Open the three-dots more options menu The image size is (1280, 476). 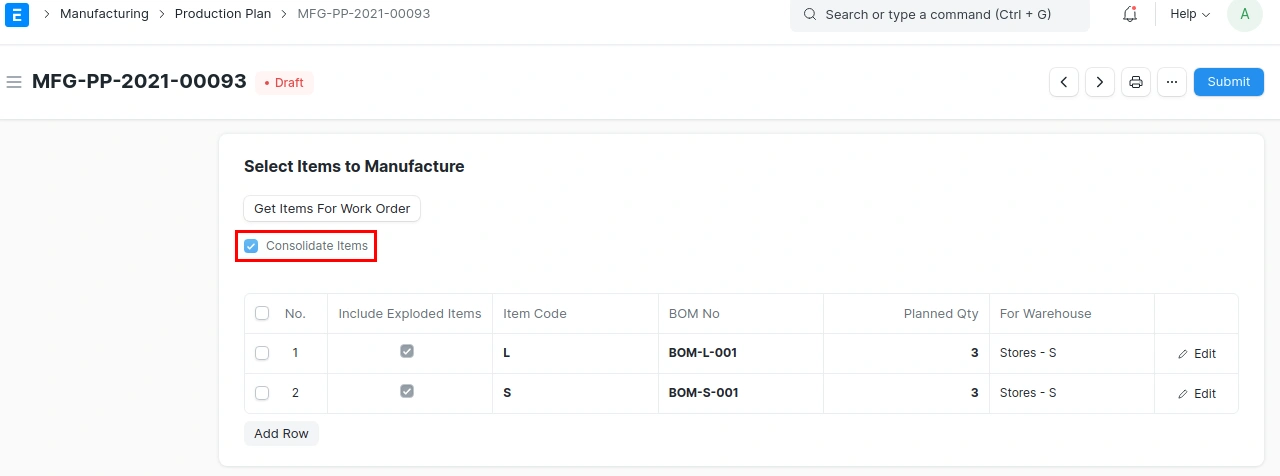(x=1172, y=82)
